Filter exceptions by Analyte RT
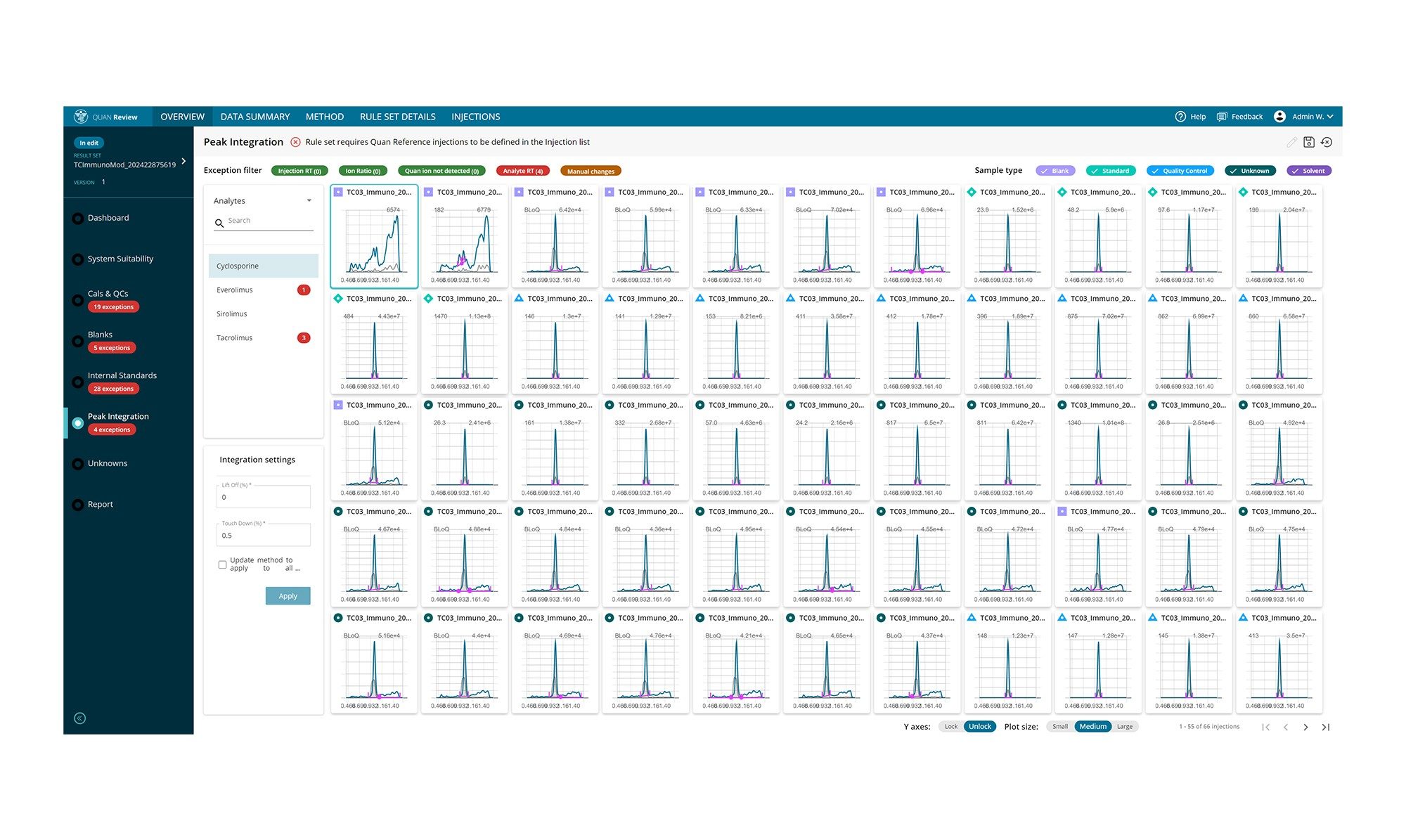 522,170
